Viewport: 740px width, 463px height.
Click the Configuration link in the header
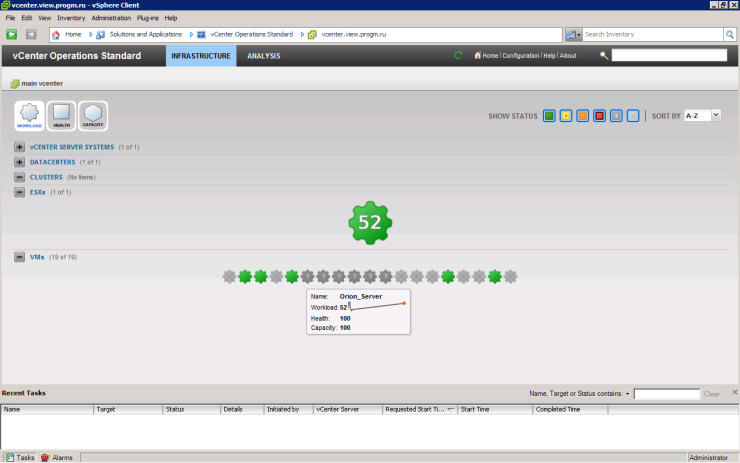pos(521,56)
